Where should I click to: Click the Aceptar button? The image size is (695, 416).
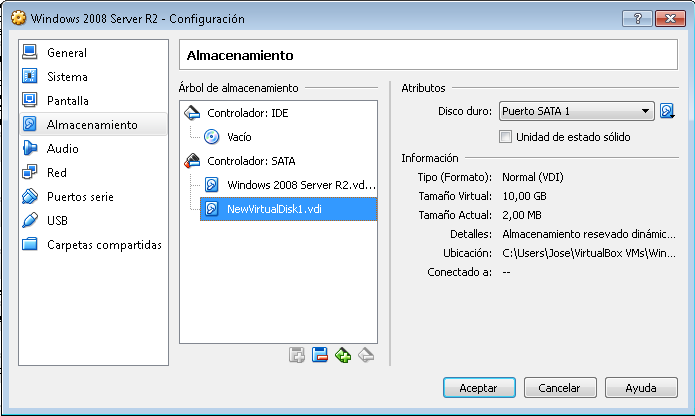pyautogui.click(x=478, y=387)
